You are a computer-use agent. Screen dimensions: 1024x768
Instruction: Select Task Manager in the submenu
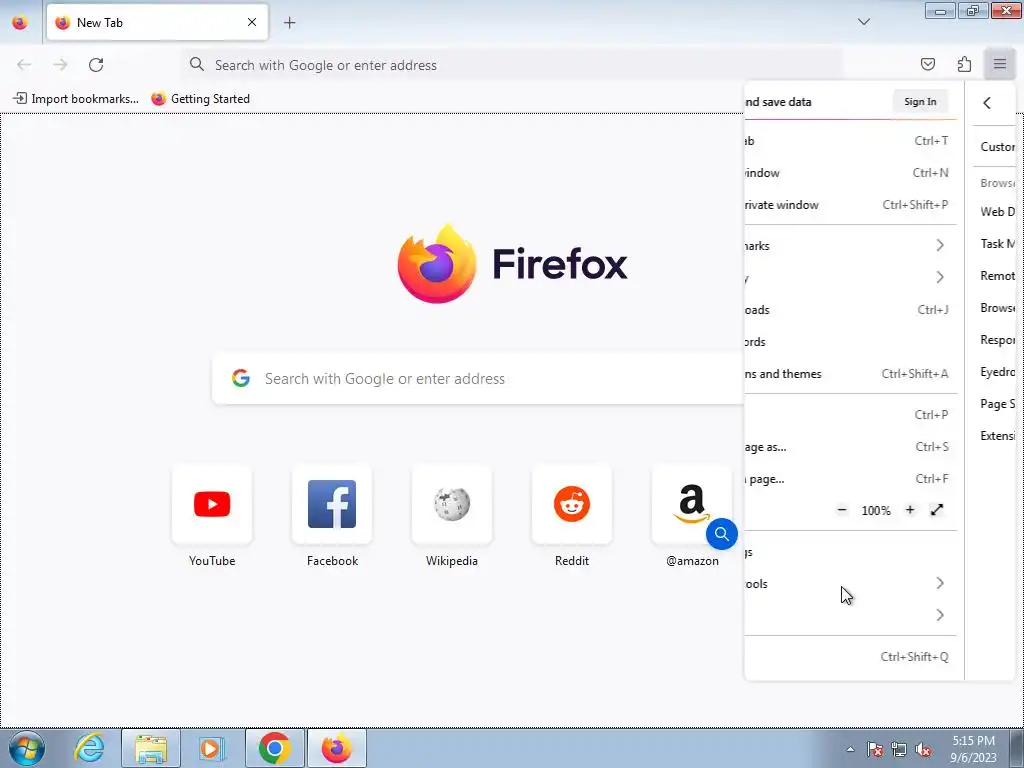[995, 244]
